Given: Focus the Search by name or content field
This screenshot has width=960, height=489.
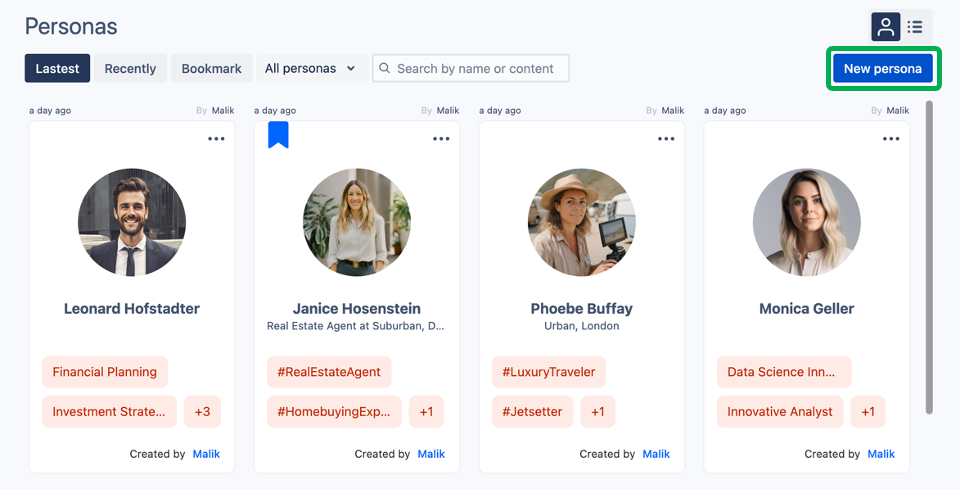Looking at the screenshot, I should click(x=471, y=69).
